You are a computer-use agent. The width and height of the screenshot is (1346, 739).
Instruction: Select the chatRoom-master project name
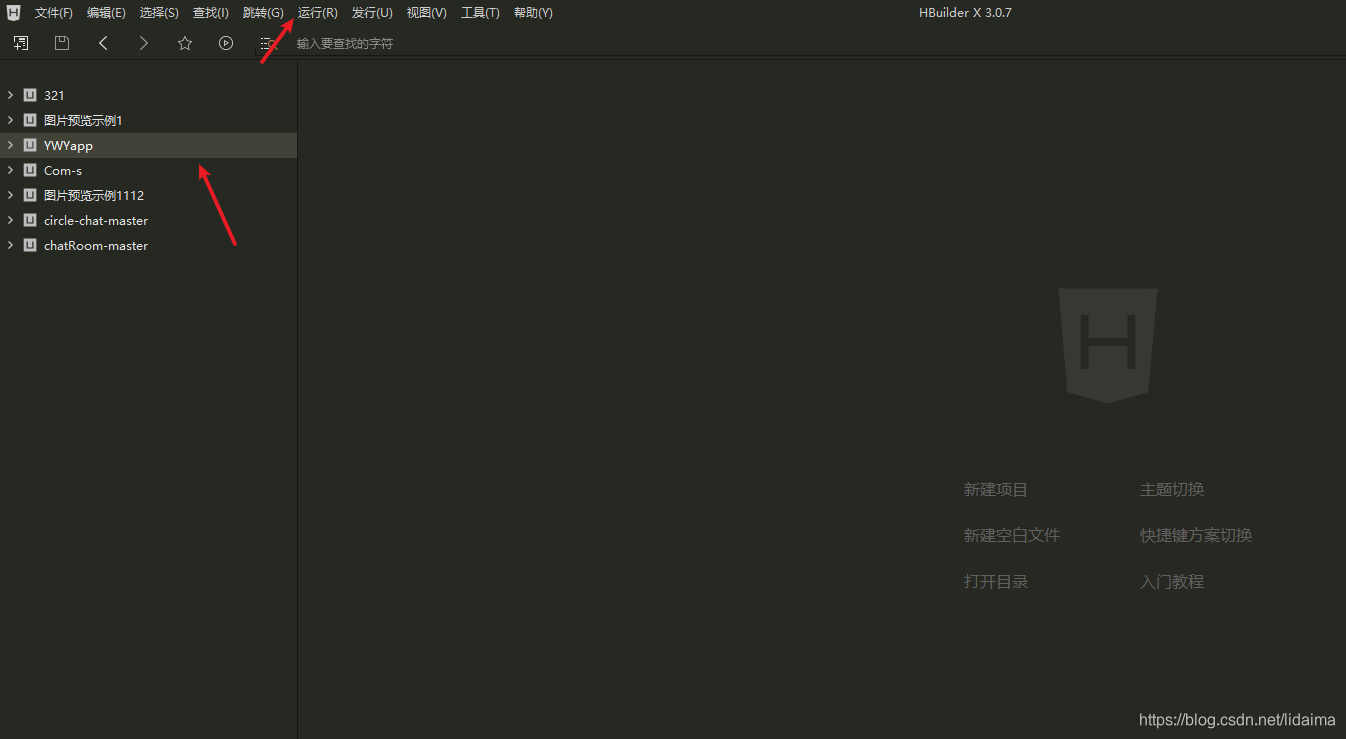96,245
